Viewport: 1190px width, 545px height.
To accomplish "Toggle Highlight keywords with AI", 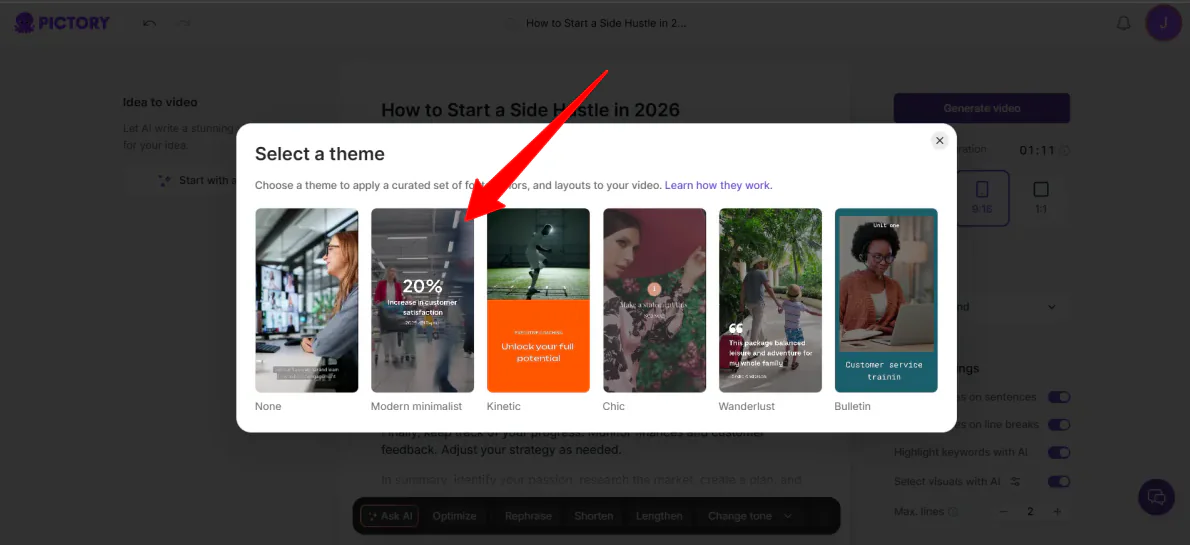I will click(x=1058, y=453).
